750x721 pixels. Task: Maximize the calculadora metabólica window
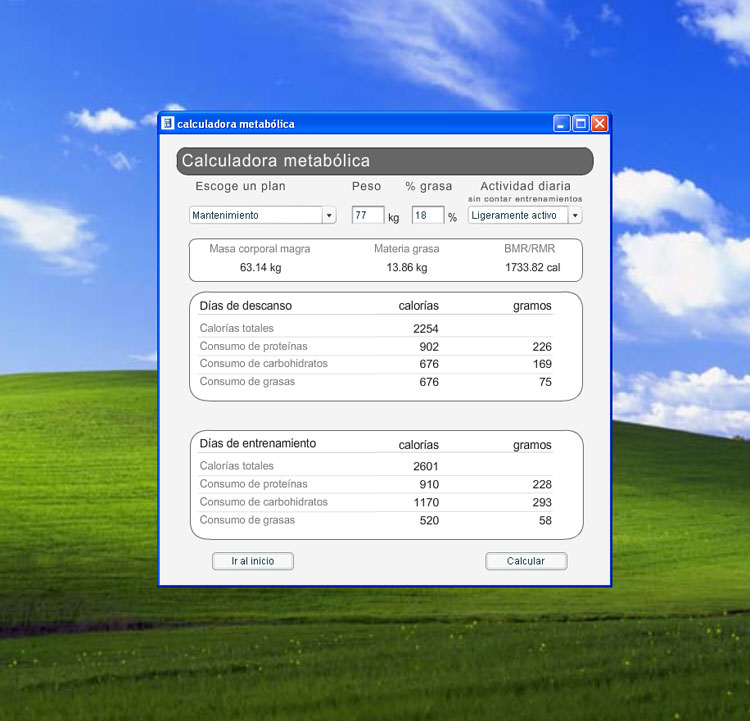pyautogui.click(x=580, y=124)
